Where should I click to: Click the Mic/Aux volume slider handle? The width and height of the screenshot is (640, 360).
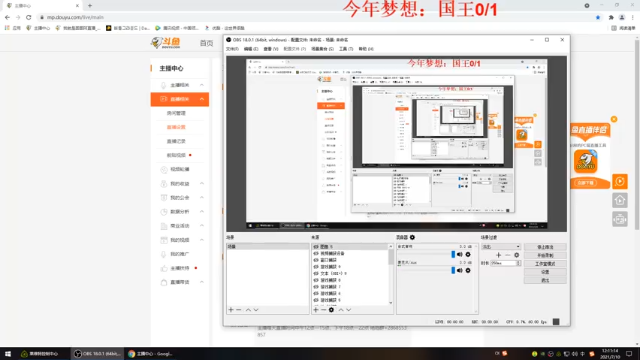[x=453, y=270]
